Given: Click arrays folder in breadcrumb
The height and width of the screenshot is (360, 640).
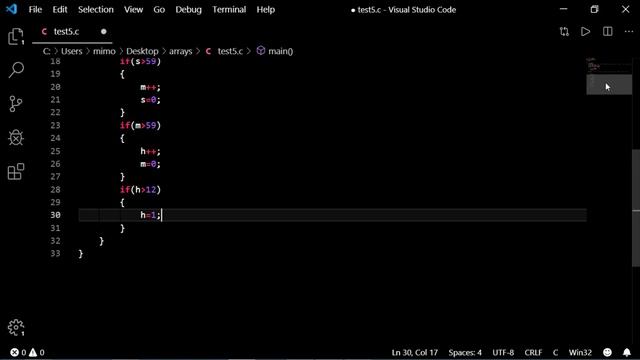Looking at the screenshot, I should click(x=180, y=51).
